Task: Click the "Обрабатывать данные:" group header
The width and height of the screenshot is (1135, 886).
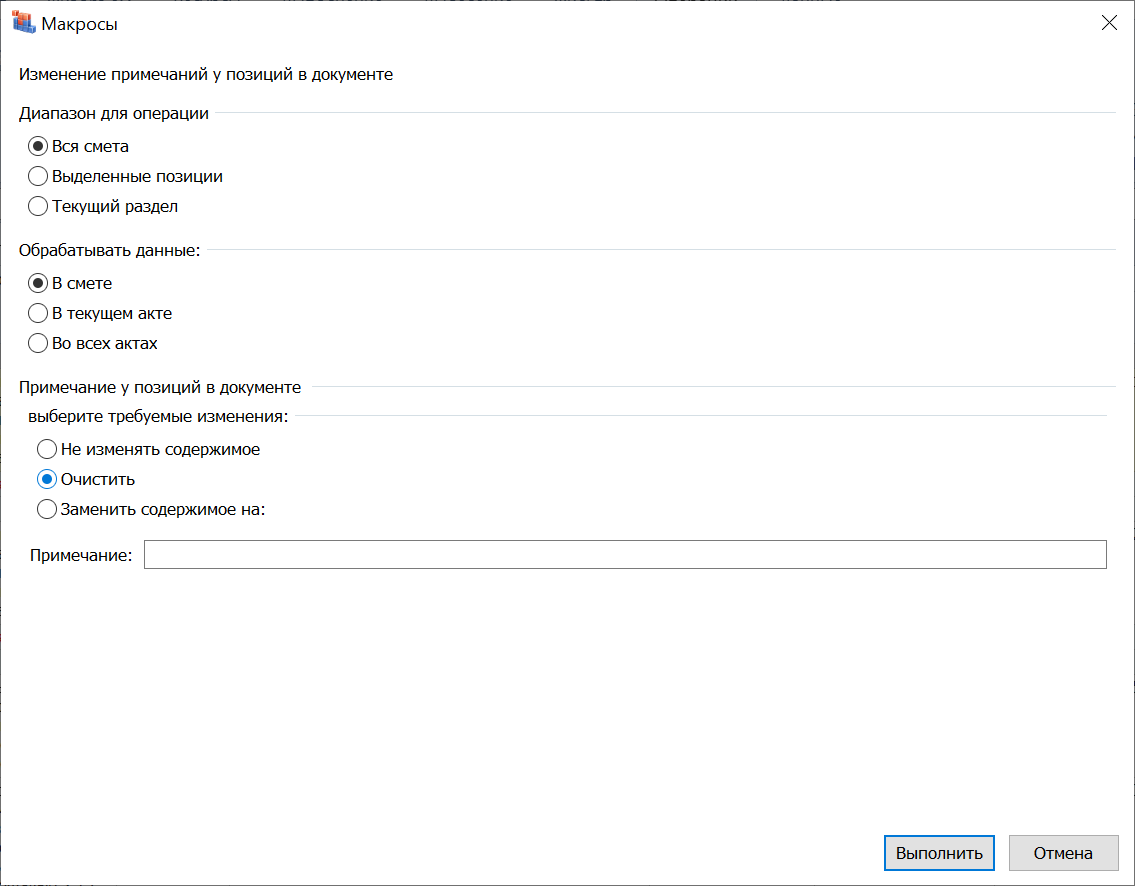Action: (110, 250)
